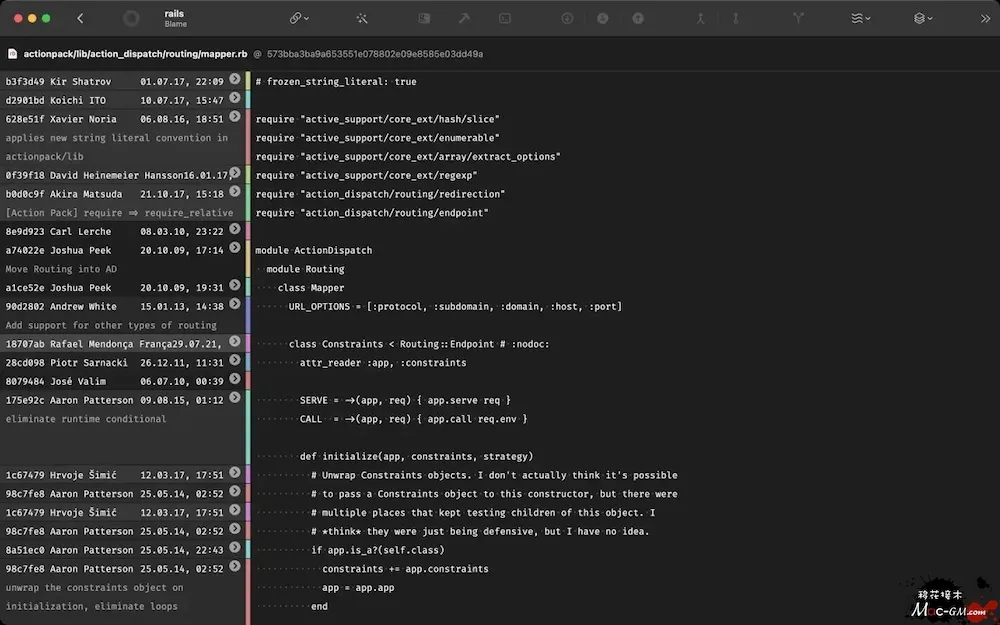Open terminal from the toolbar icon
The image size is (1000, 625).
(504, 18)
